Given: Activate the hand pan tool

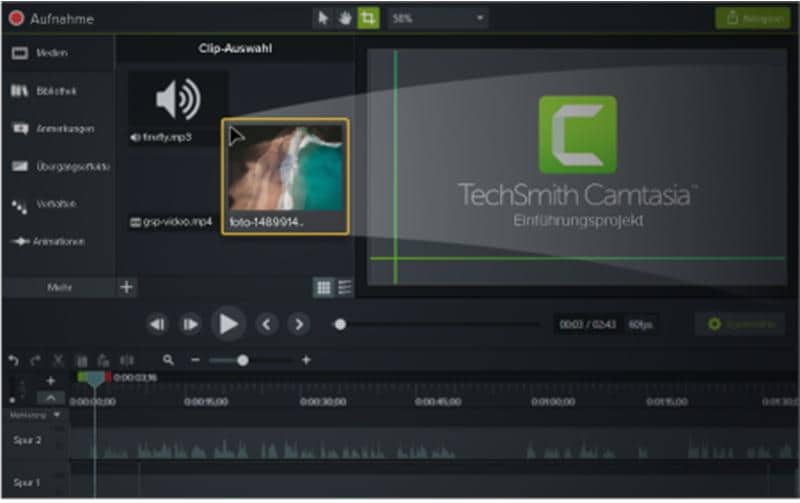Looking at the screenshot, I should 345,18.
